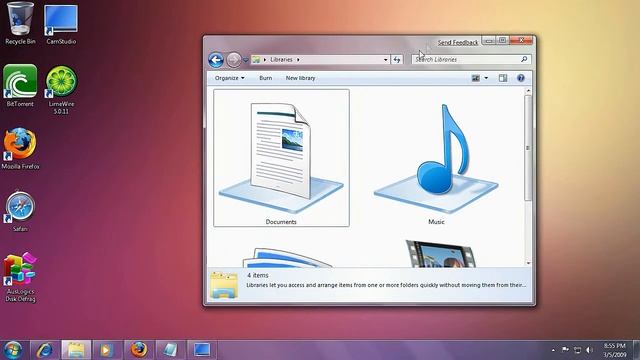Open the recent pages dropdown arrow

[x=245, y=60]
